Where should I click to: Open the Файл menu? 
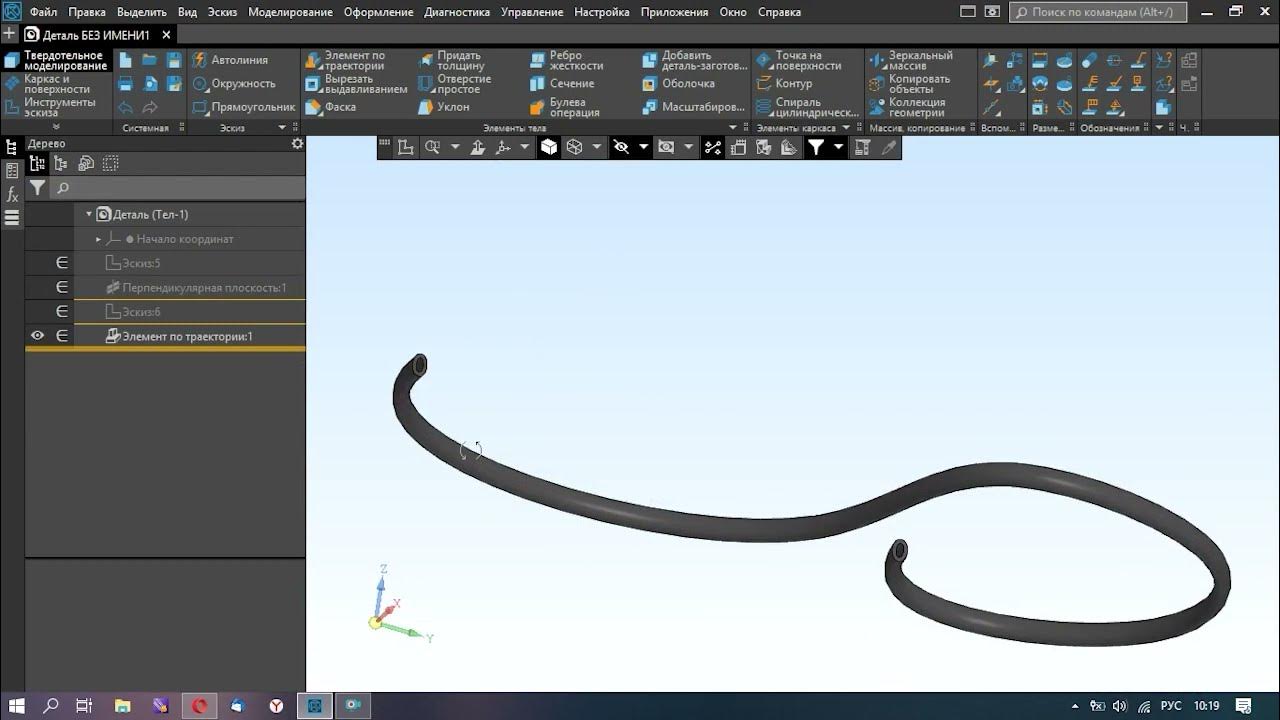43,12
